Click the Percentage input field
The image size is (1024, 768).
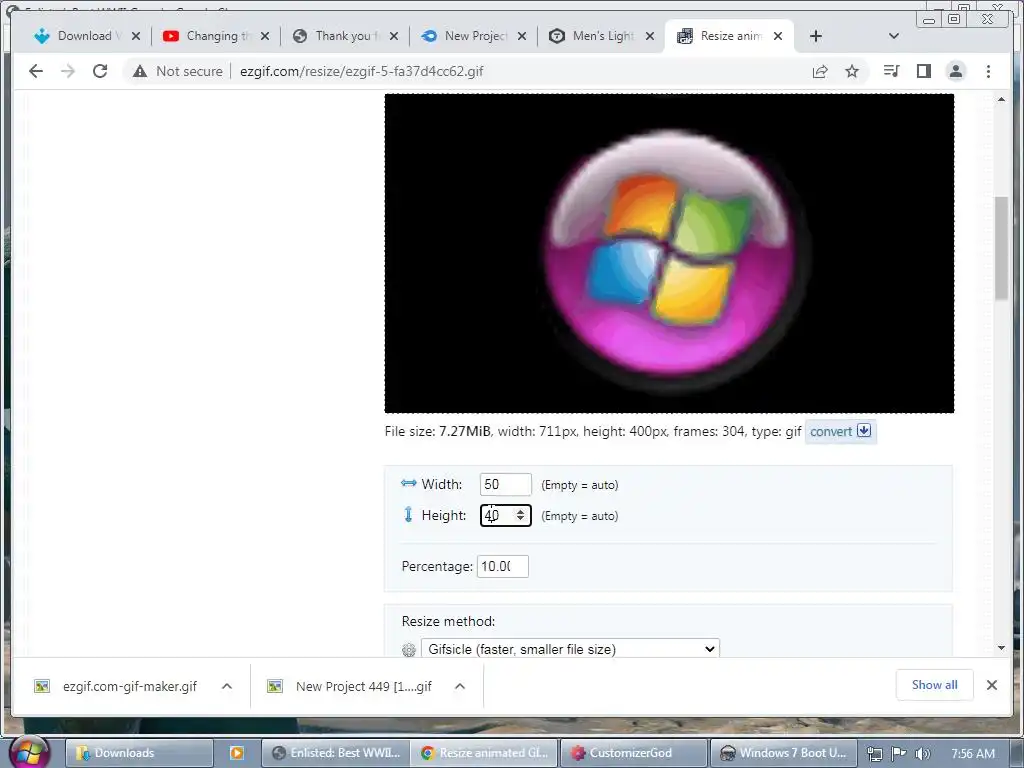click(x=502, y=566)
